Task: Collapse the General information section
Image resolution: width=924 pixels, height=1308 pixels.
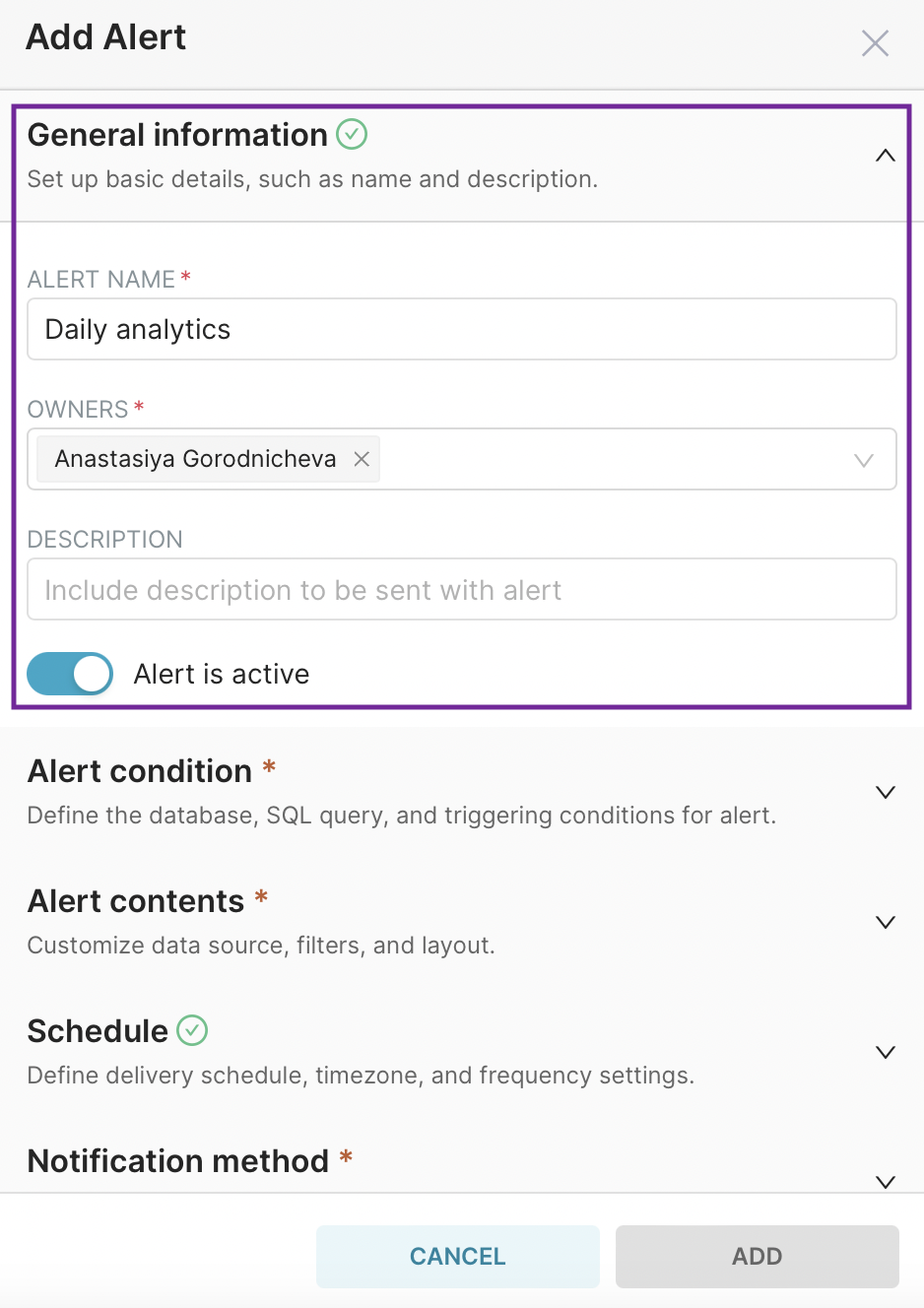Action: pyautogui.click(x=885, y=156)
